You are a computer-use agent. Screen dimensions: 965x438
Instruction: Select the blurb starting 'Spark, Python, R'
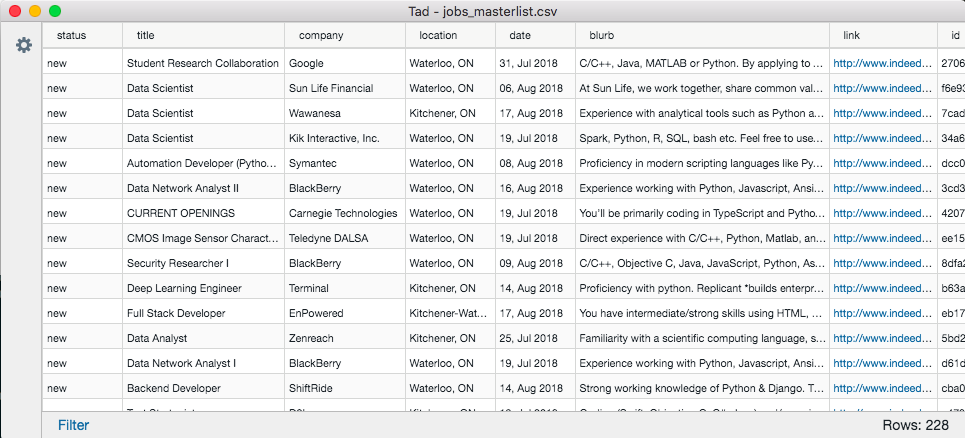coord(702,138)
